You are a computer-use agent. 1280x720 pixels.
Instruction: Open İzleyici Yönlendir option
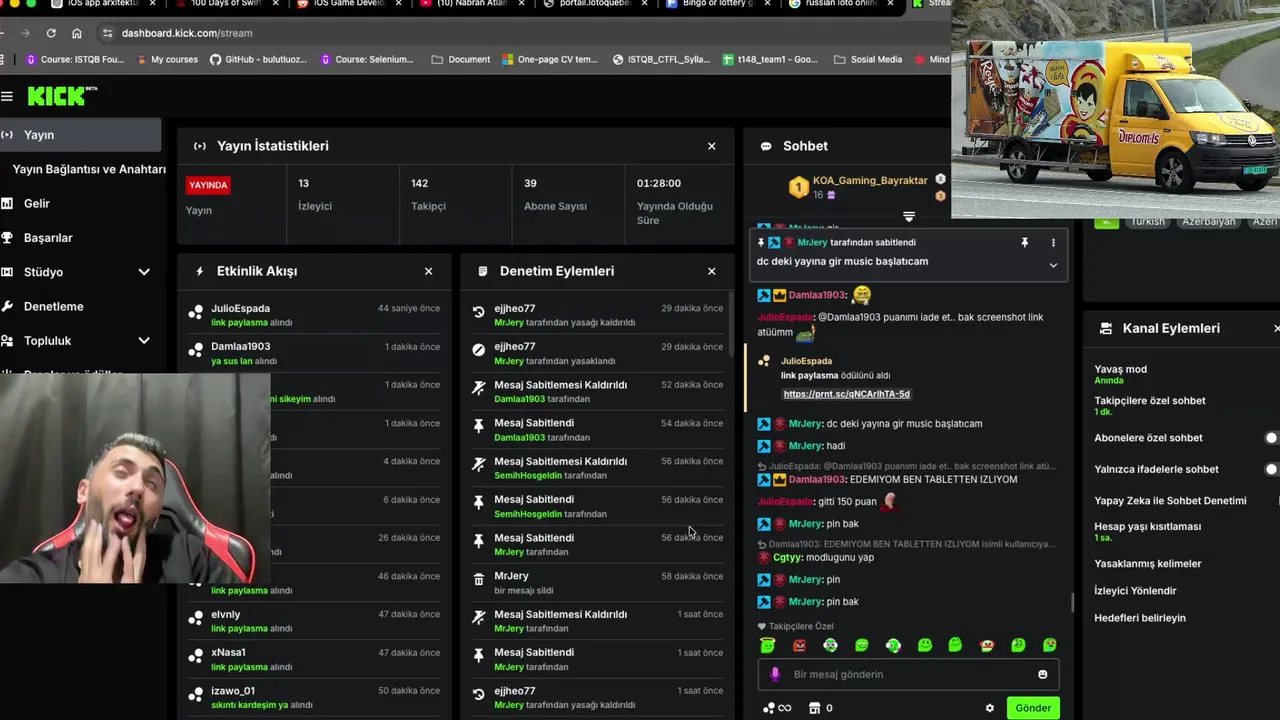point(1135,590)
